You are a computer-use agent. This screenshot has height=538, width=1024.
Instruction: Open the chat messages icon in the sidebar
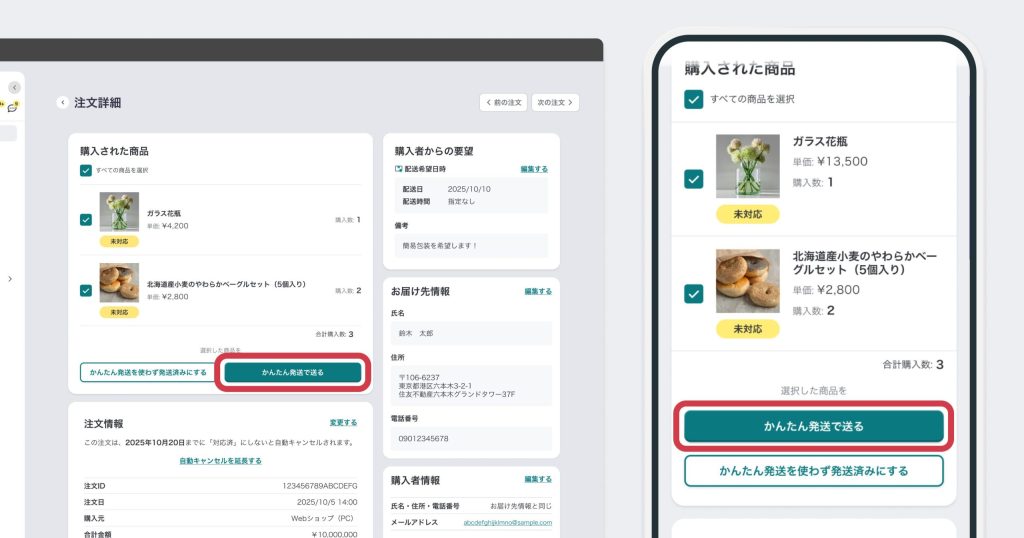tap(13, 107)
